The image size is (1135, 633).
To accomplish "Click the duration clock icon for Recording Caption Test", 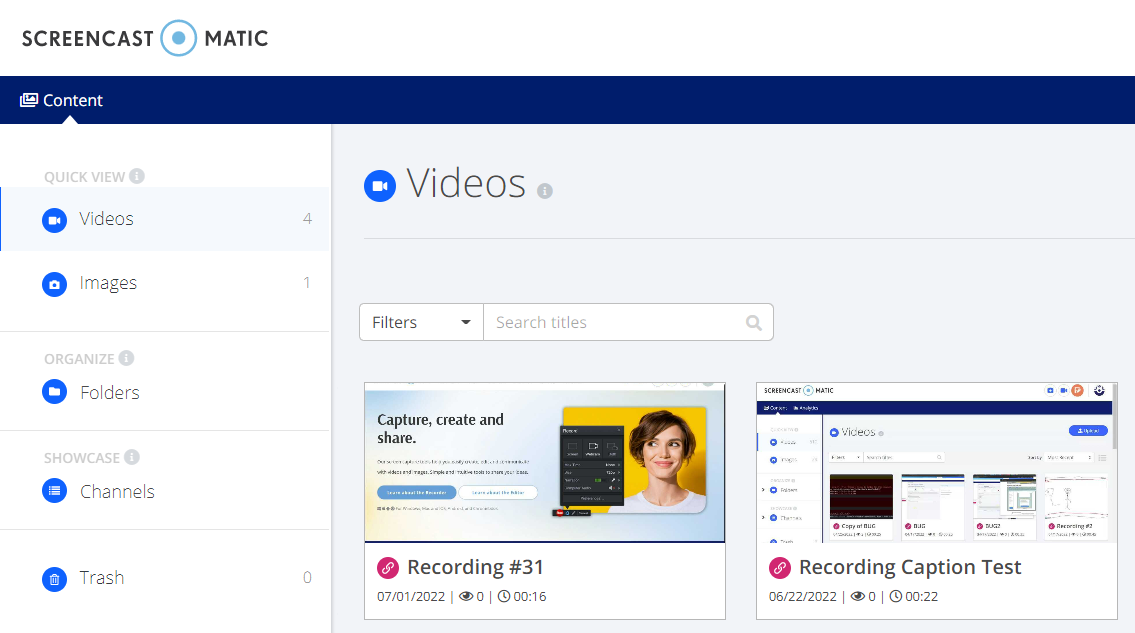I will click(x=895, y=597).
